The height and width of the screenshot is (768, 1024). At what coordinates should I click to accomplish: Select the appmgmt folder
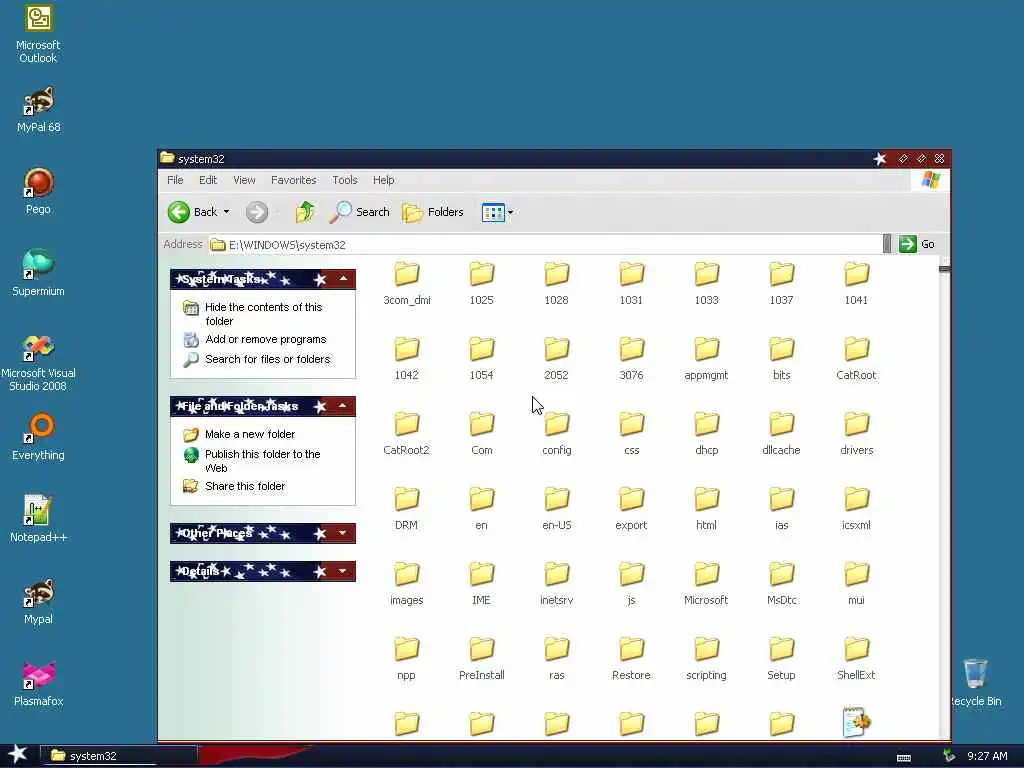(x=706, y=359)
